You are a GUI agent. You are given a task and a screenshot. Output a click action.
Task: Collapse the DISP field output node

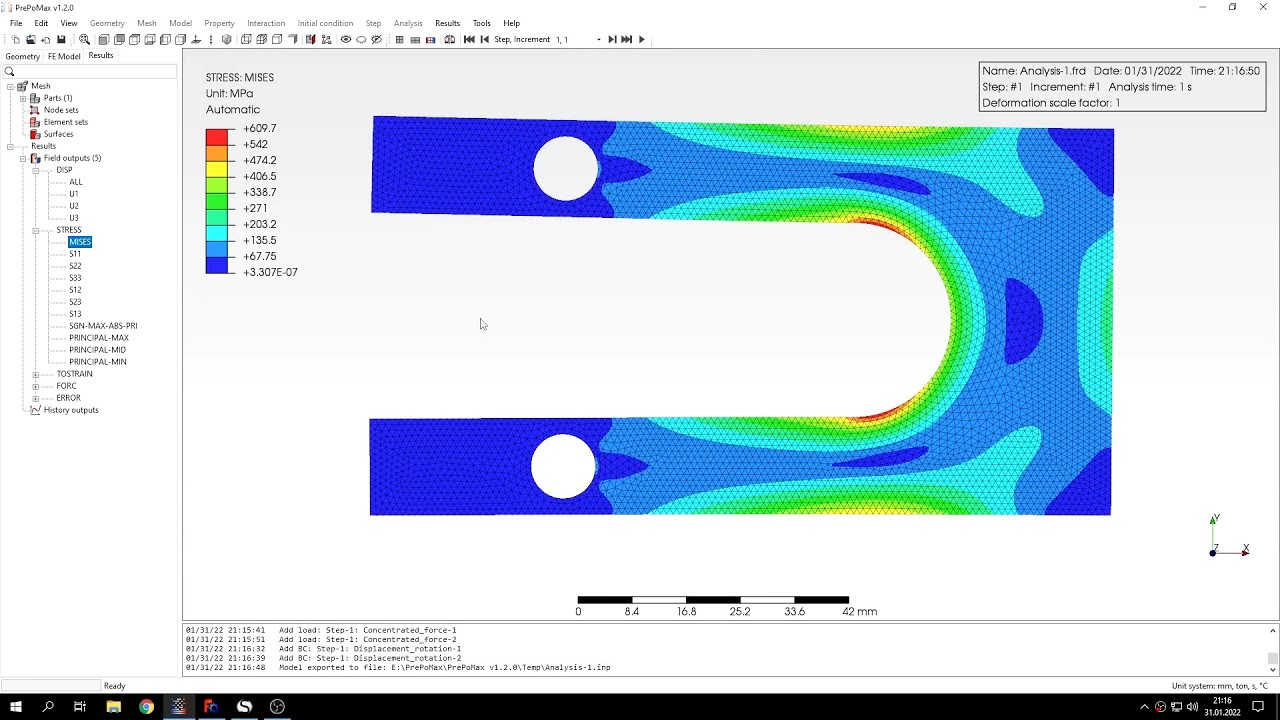click(36, 170)
